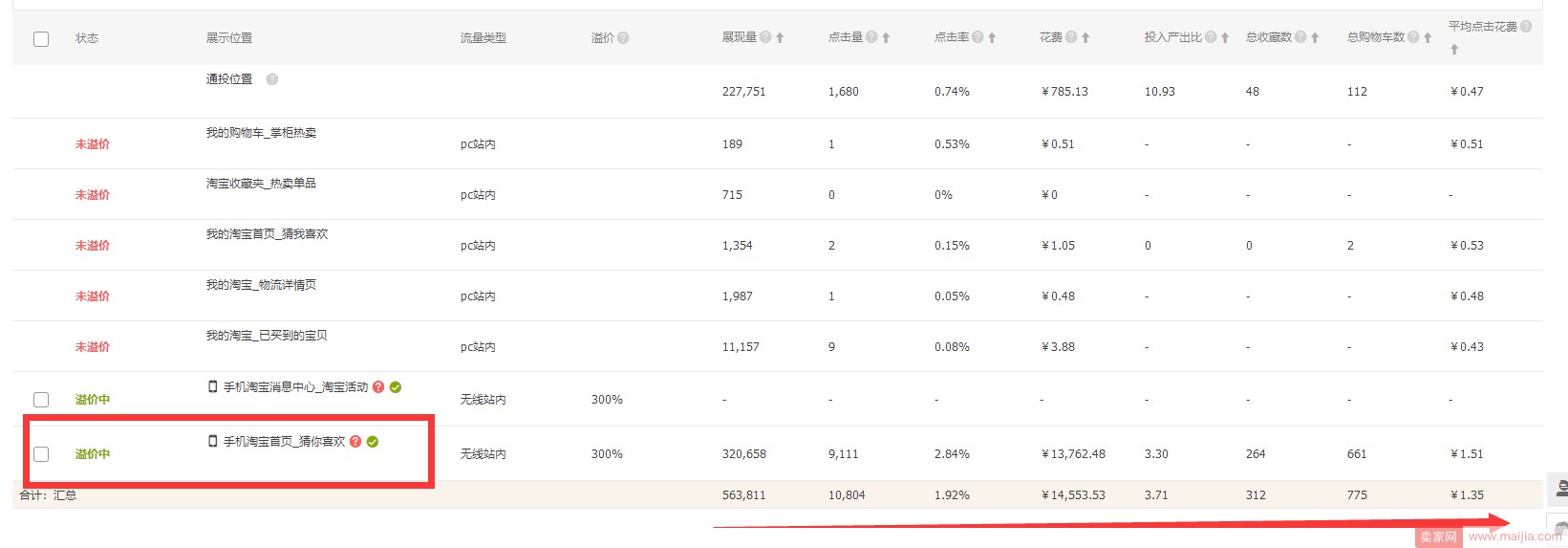
Task: Click spend value ¥13,762.48
Action: 1073,454
